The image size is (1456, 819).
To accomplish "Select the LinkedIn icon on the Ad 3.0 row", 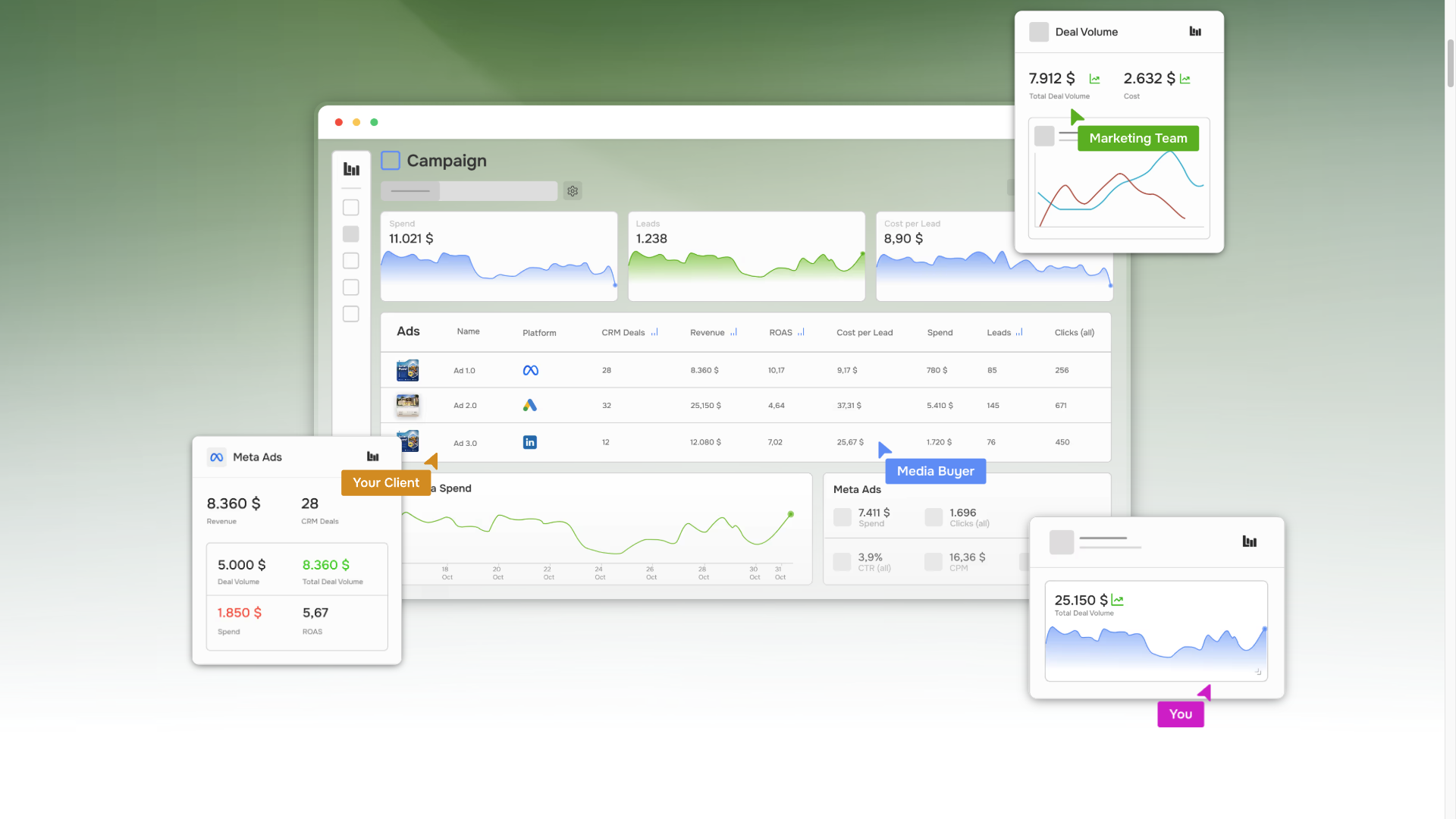I will (x=530, y=442).
